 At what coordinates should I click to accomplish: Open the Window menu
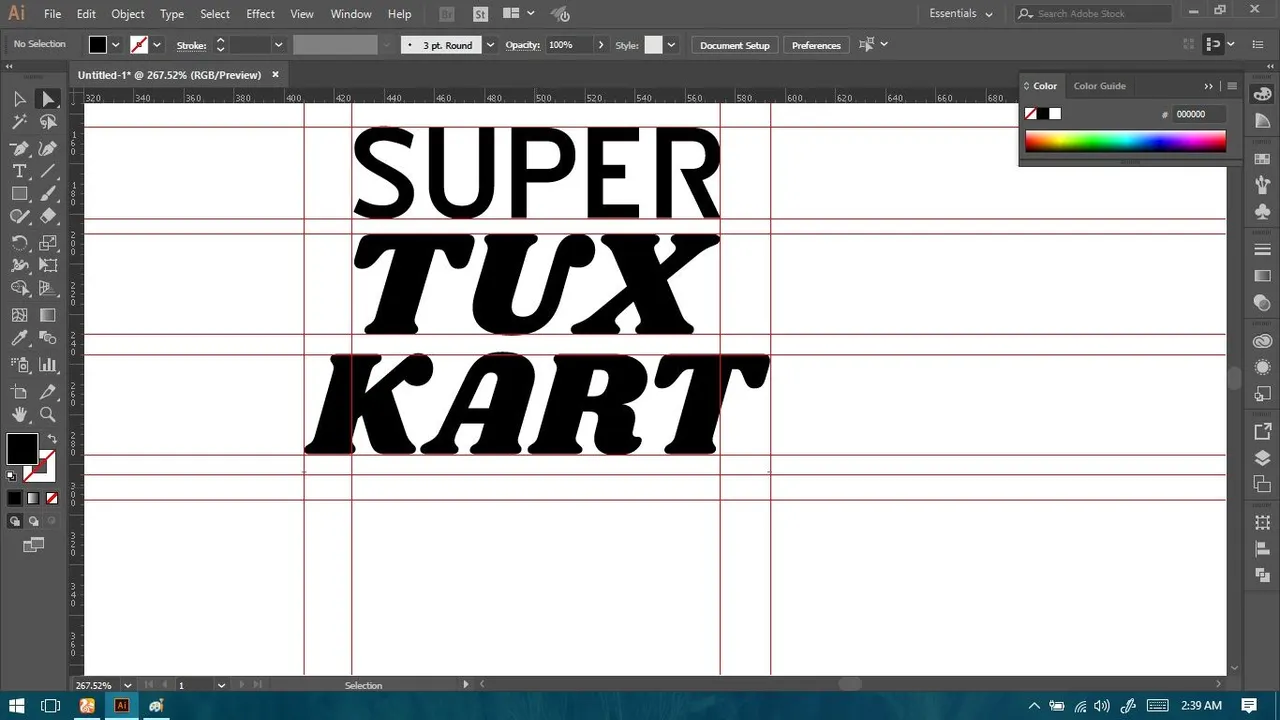pyautogui.click(x=351, y=14)
